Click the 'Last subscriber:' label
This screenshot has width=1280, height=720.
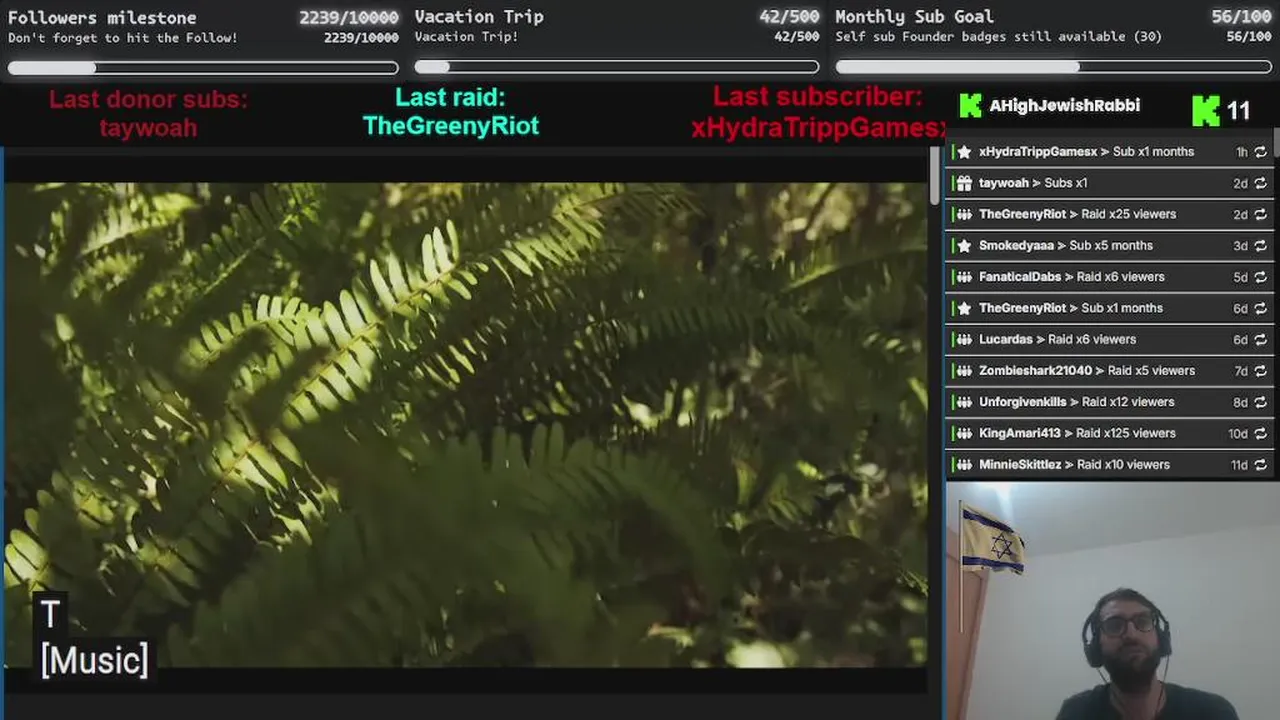tap(817, 97)
